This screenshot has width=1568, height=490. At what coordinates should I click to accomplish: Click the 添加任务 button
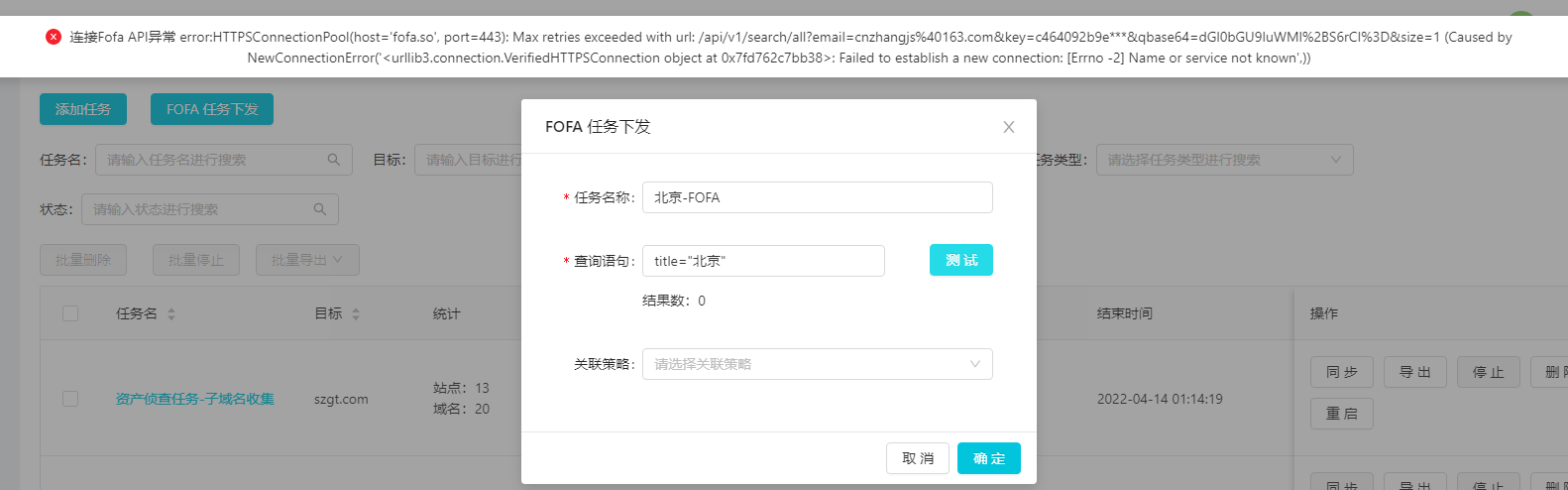pos(83,109)
